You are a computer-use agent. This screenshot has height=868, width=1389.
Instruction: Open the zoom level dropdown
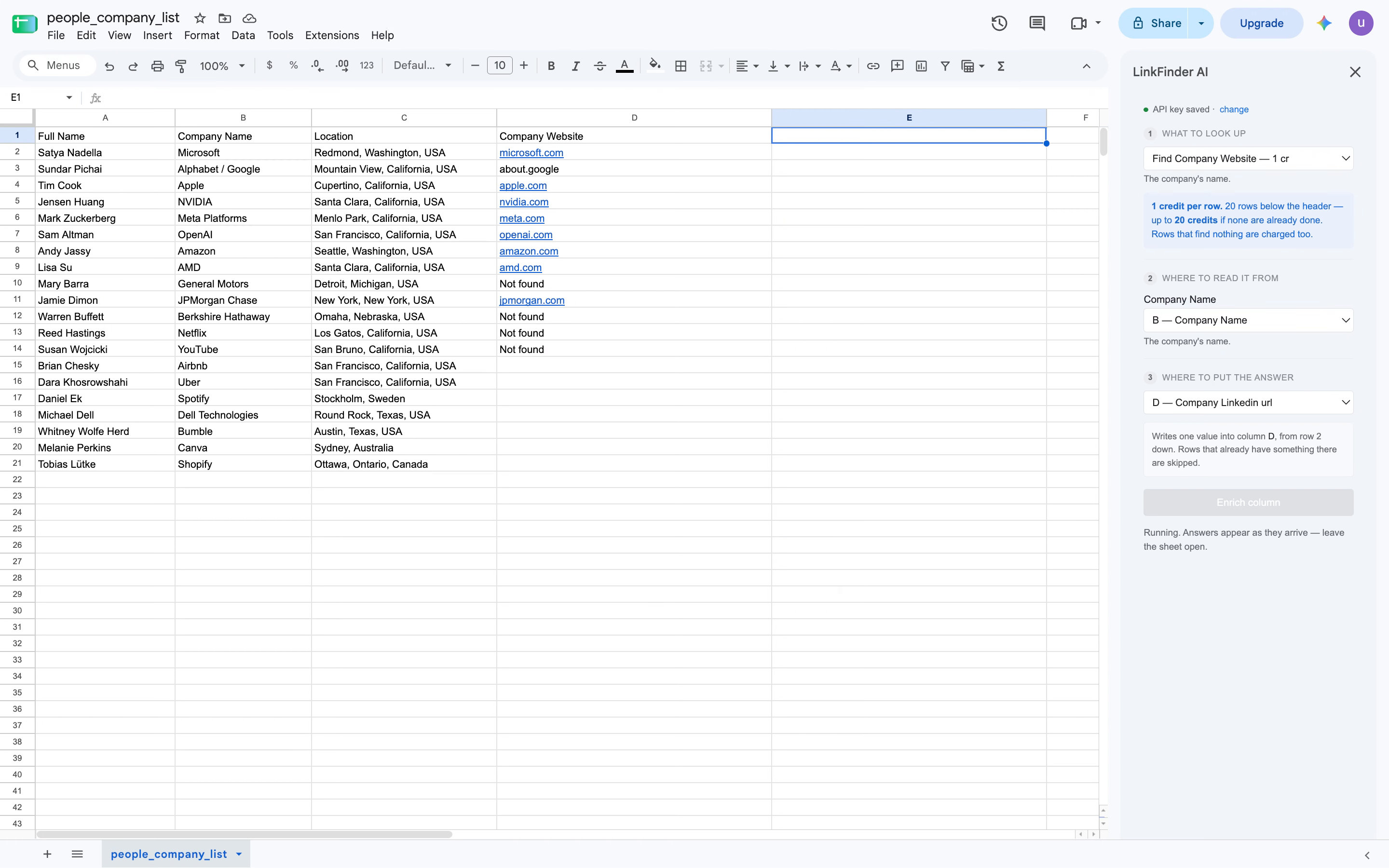point(222,66)
